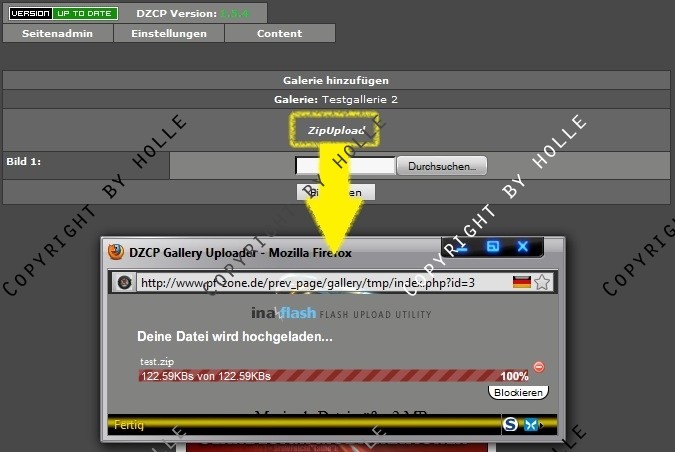
Task: Click the blue X addon icon in status bar
Action: tap(531, 425)
